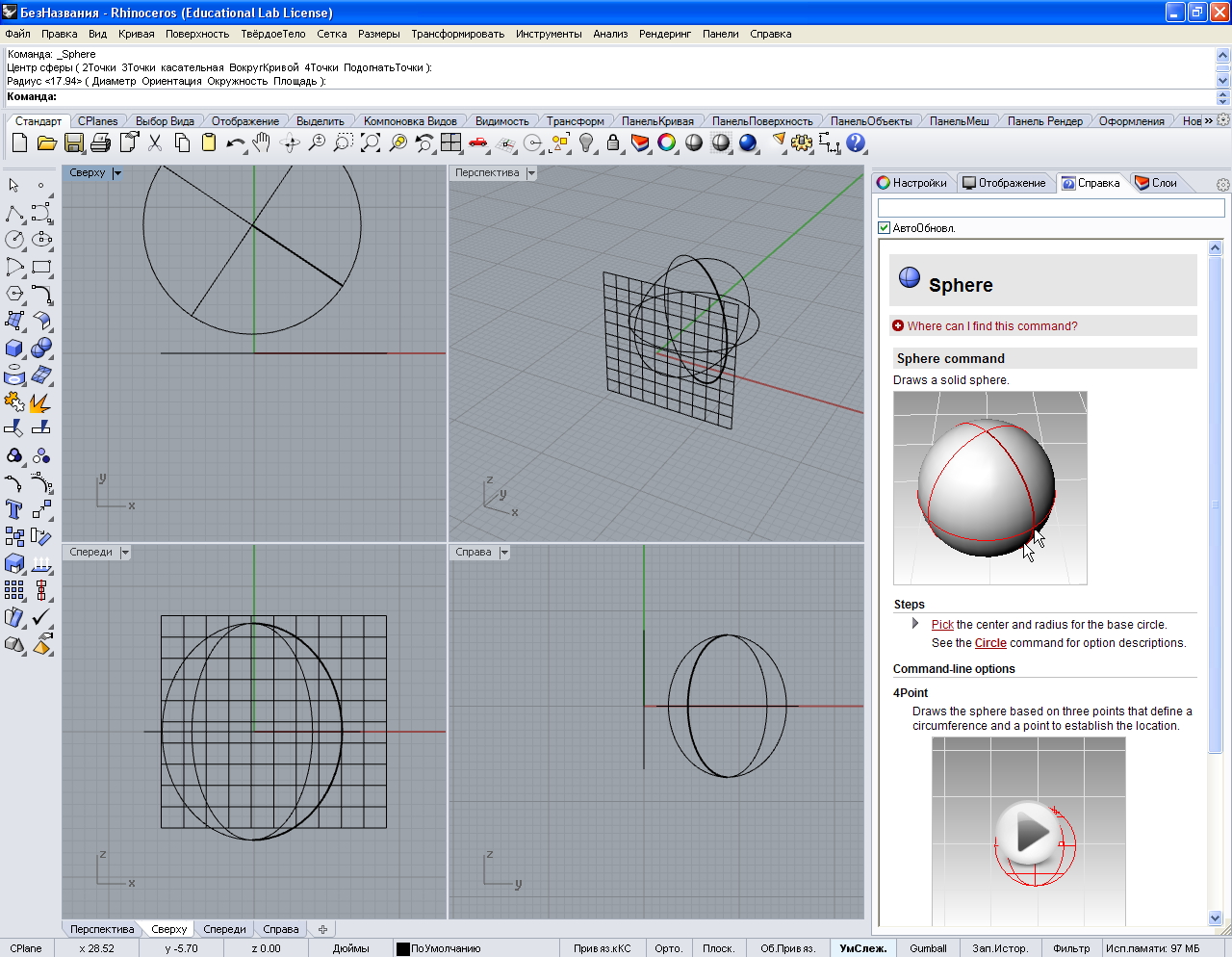Open the Help question mark icon
This screenshot has height=957, width=1232.
click(x=856, y=143)
